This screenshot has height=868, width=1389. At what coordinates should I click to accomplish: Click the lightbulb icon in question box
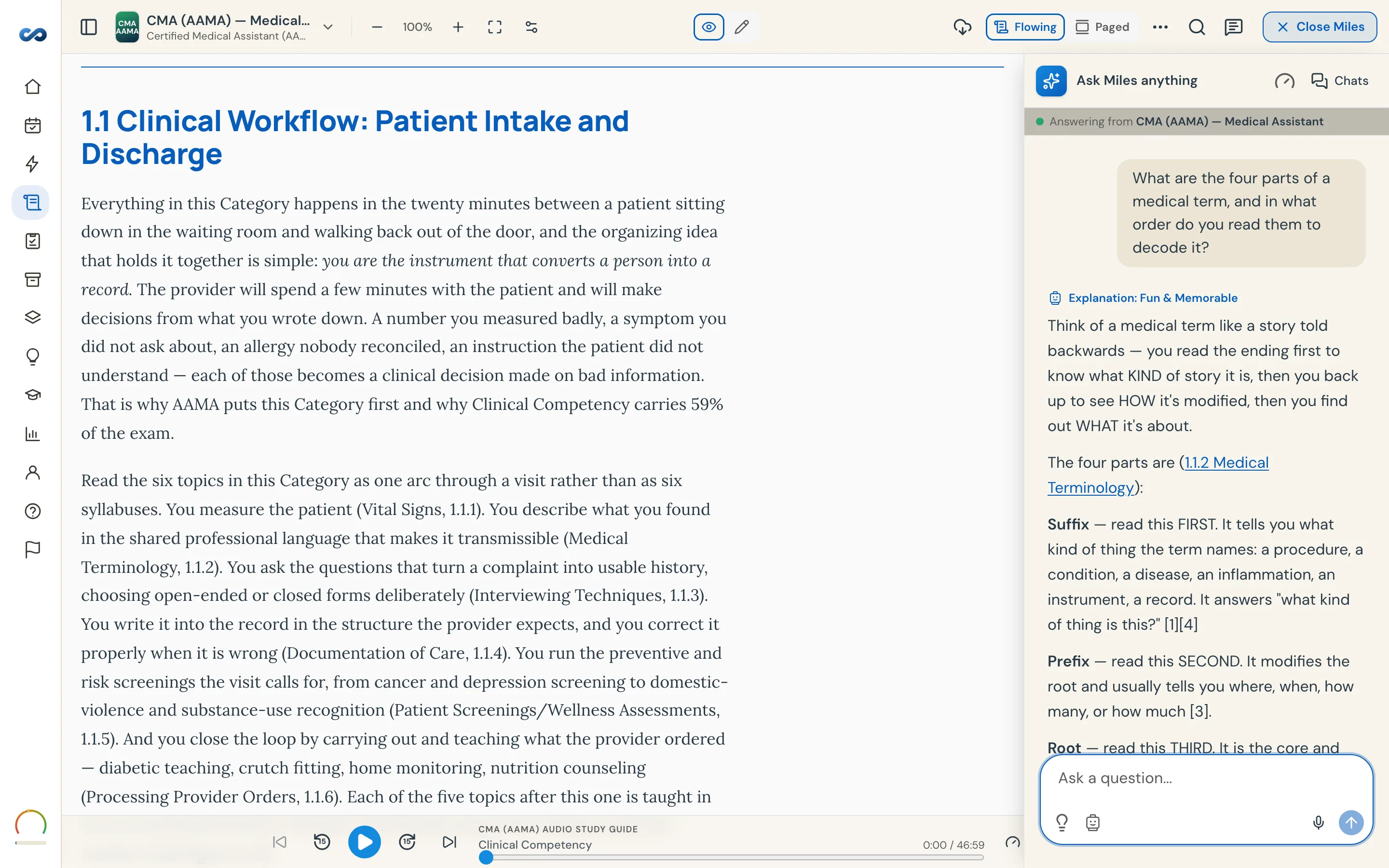pyautogui.click(x=1062, y=823)
